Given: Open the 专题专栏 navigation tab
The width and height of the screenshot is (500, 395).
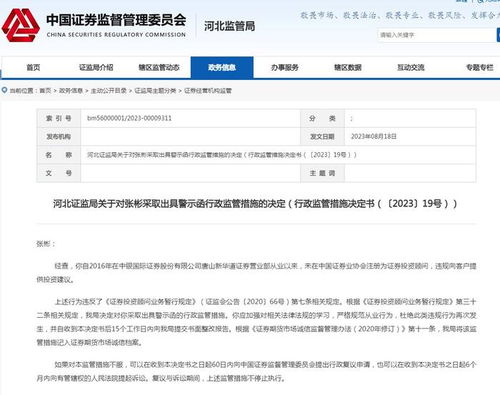Looking at the screenshot, I should coord(479,68).
